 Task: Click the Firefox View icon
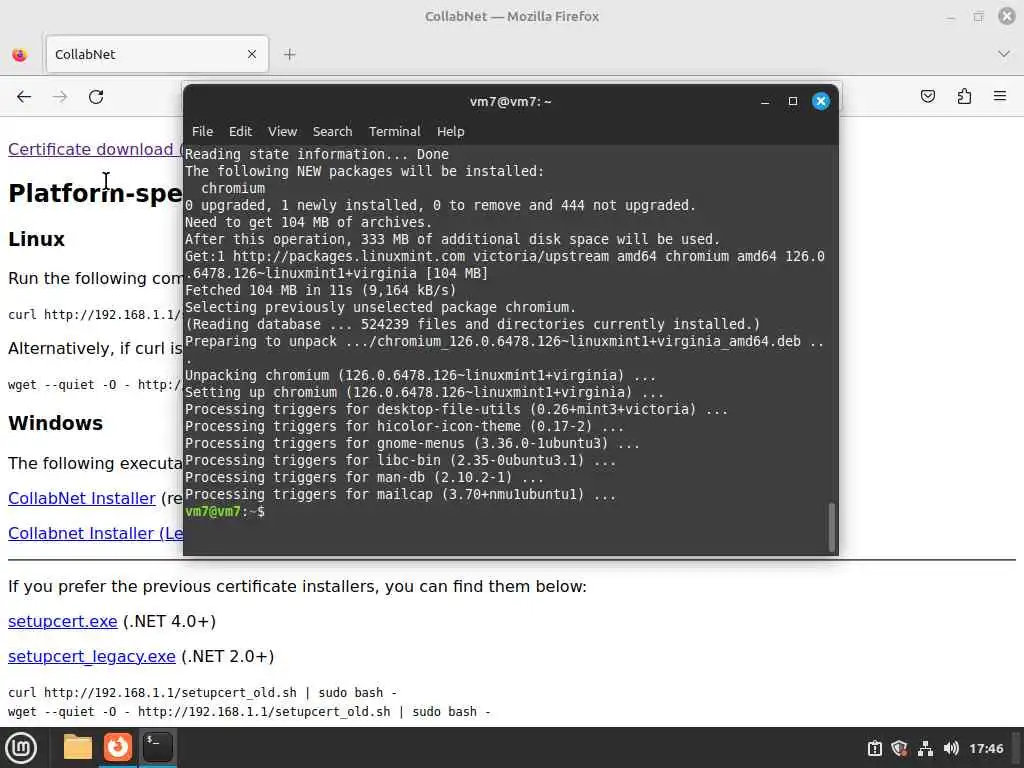click(x=20, y=54)
